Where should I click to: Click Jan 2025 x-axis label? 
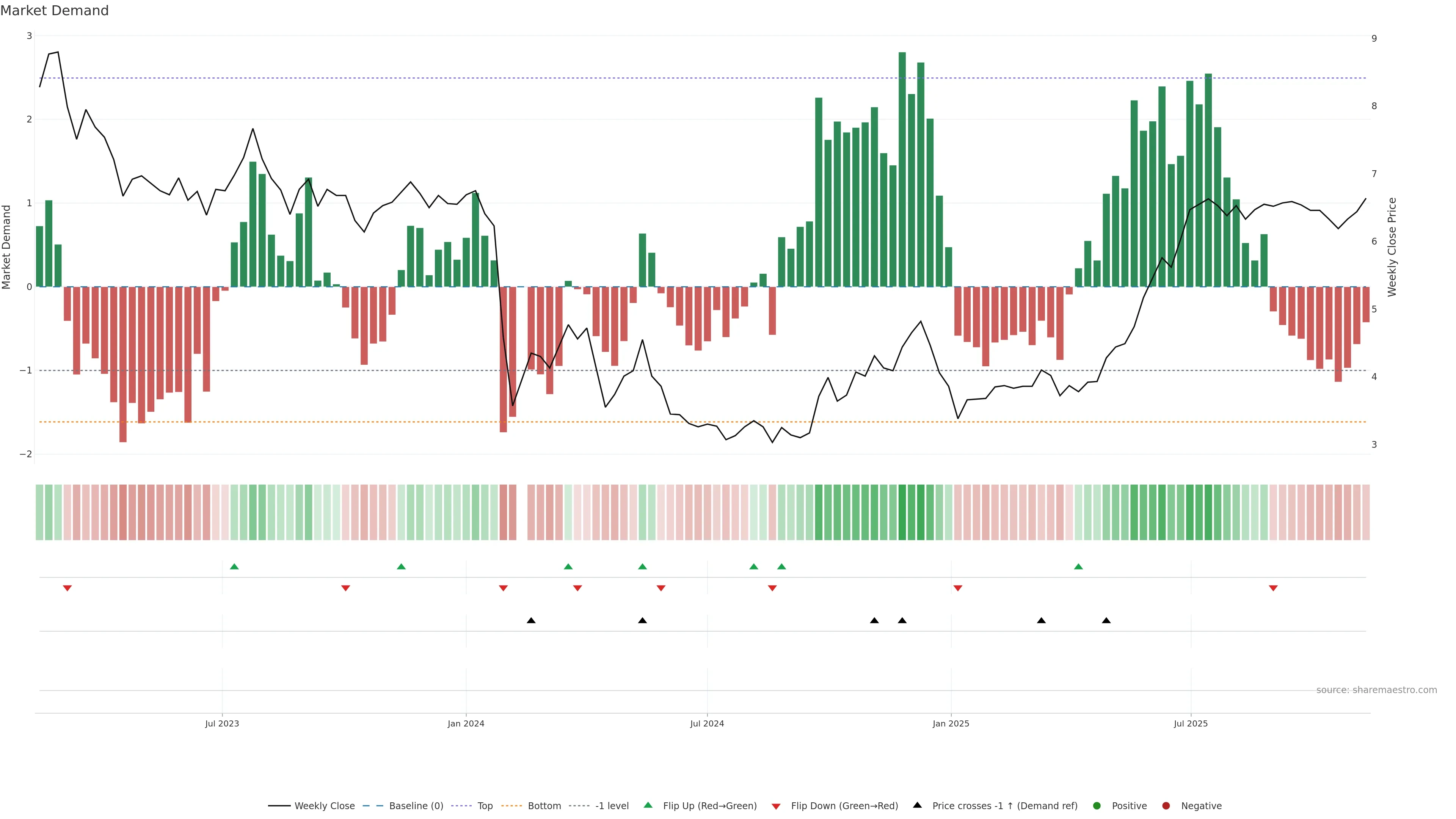[x=951, y=723]
